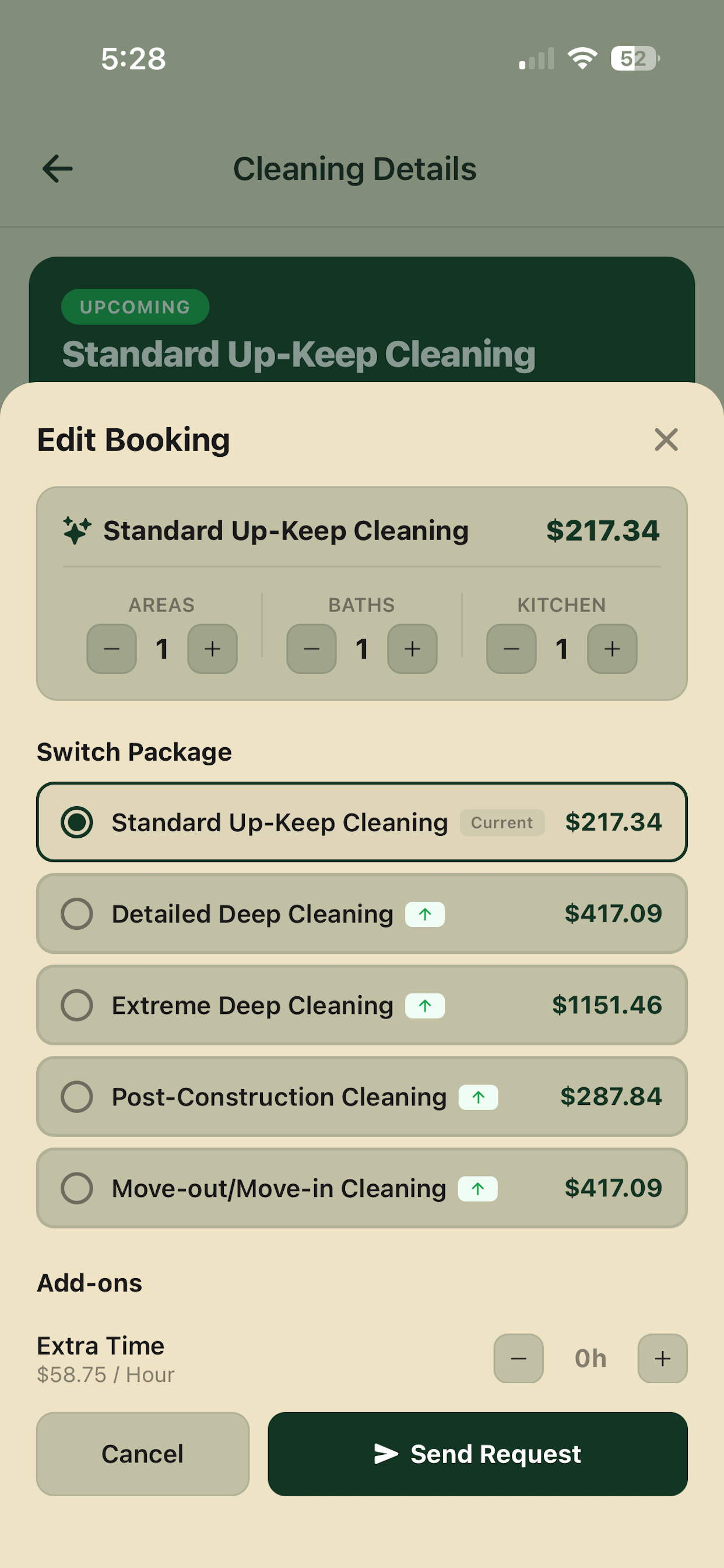Screen dimensions: 724x1568
Task: Increase the Areas count
Action: pos(212,648)
